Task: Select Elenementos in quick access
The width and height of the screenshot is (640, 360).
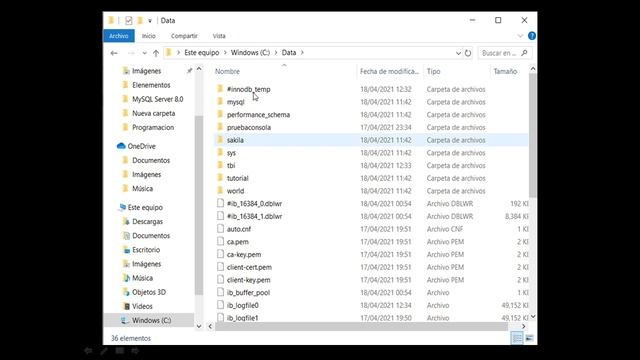Action: click(151, 85)
